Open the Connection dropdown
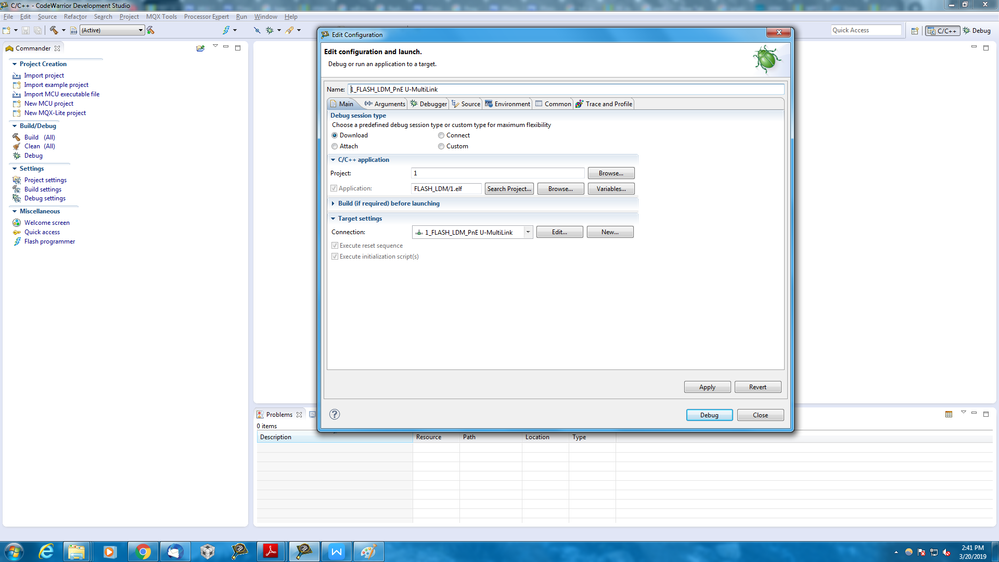 coord(528,232)
